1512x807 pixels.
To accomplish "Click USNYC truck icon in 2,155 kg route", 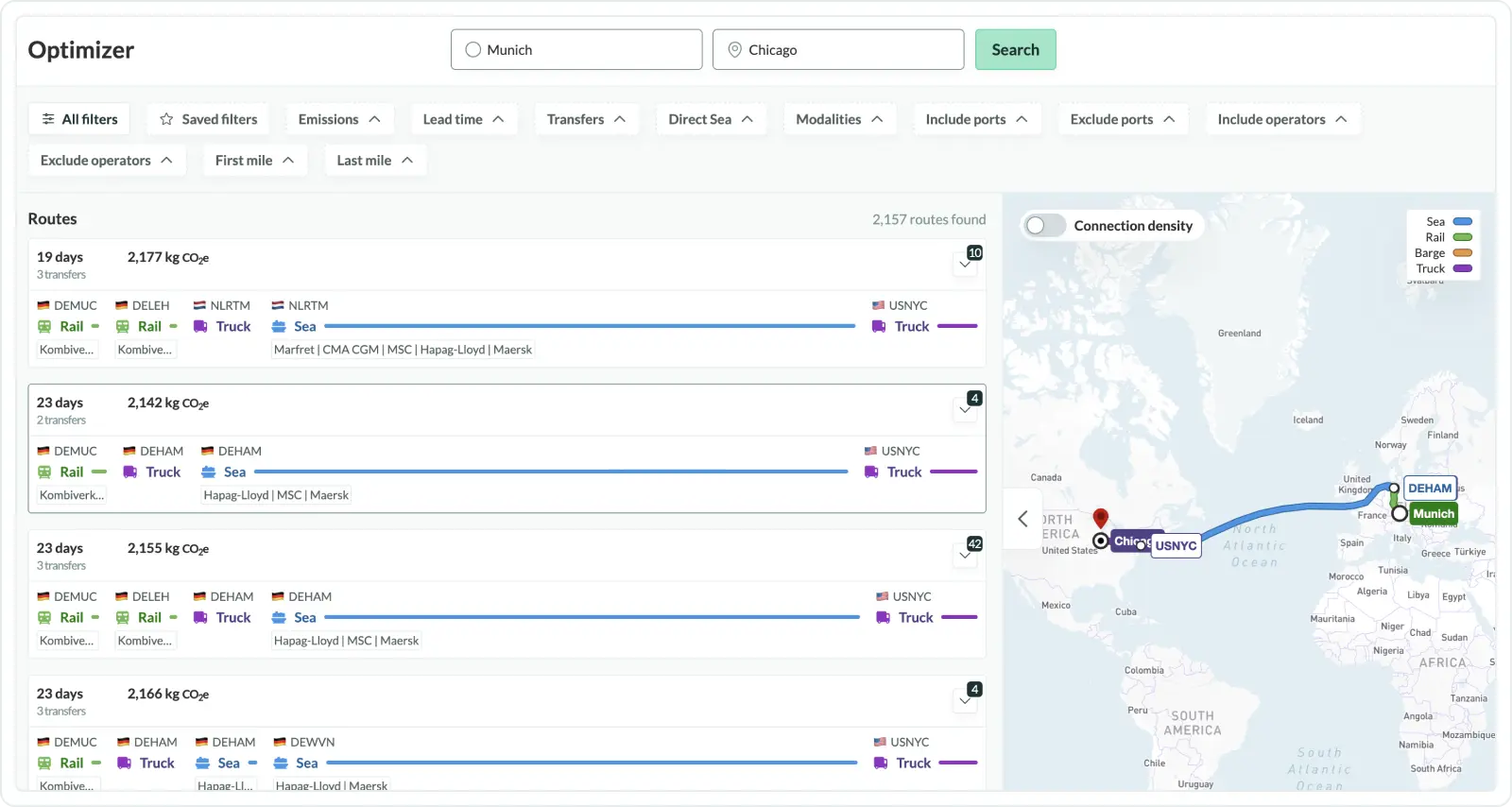I will coord(883,618).
